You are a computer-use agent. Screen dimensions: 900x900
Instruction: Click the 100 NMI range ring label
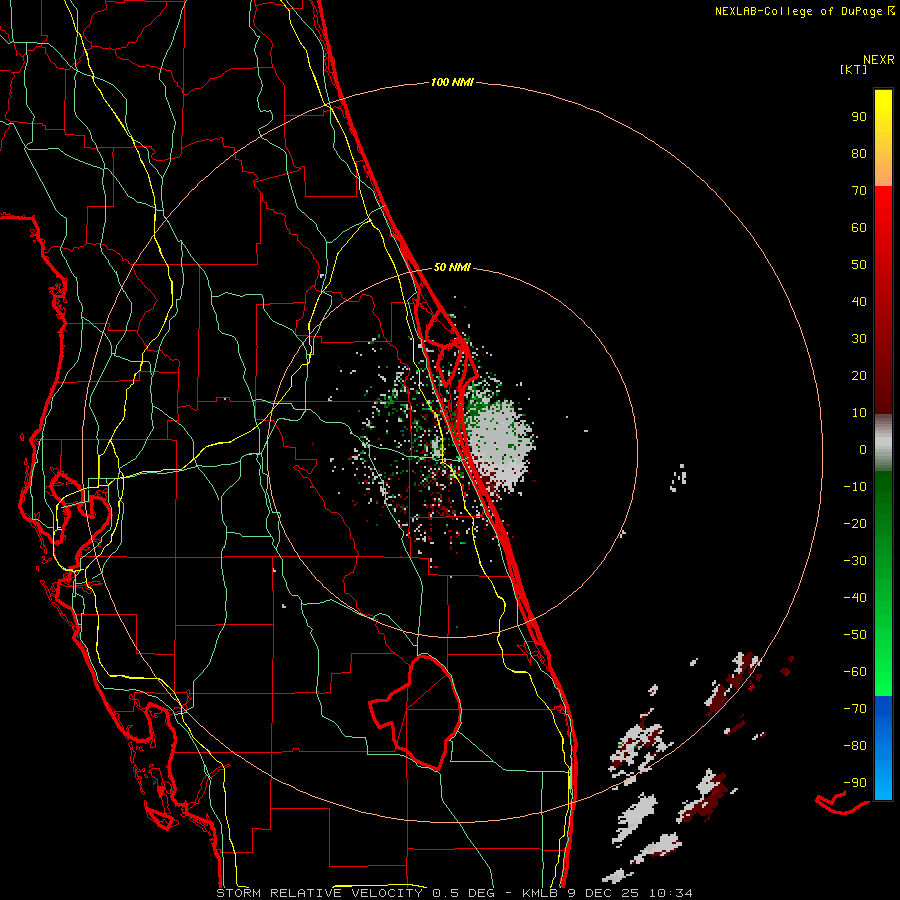[x=452, y=83]
